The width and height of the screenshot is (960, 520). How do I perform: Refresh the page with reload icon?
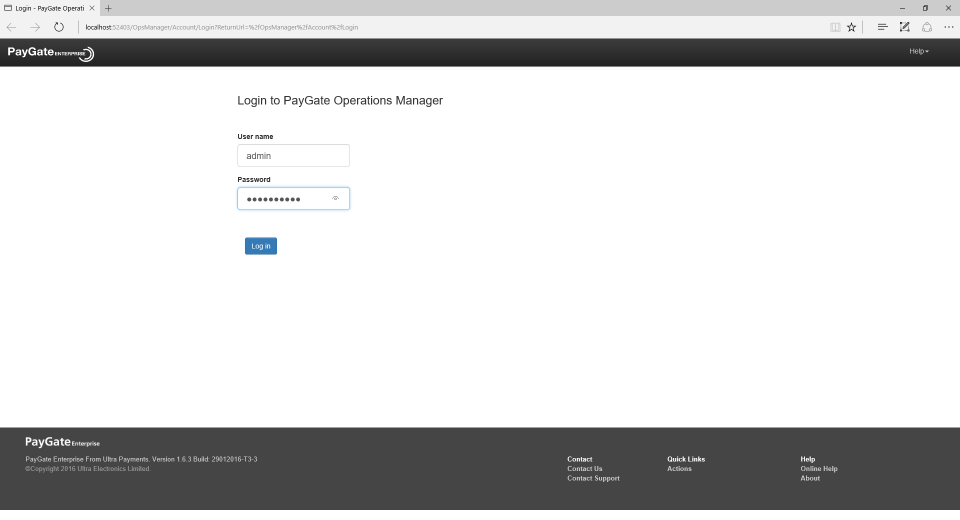point(59,27)
